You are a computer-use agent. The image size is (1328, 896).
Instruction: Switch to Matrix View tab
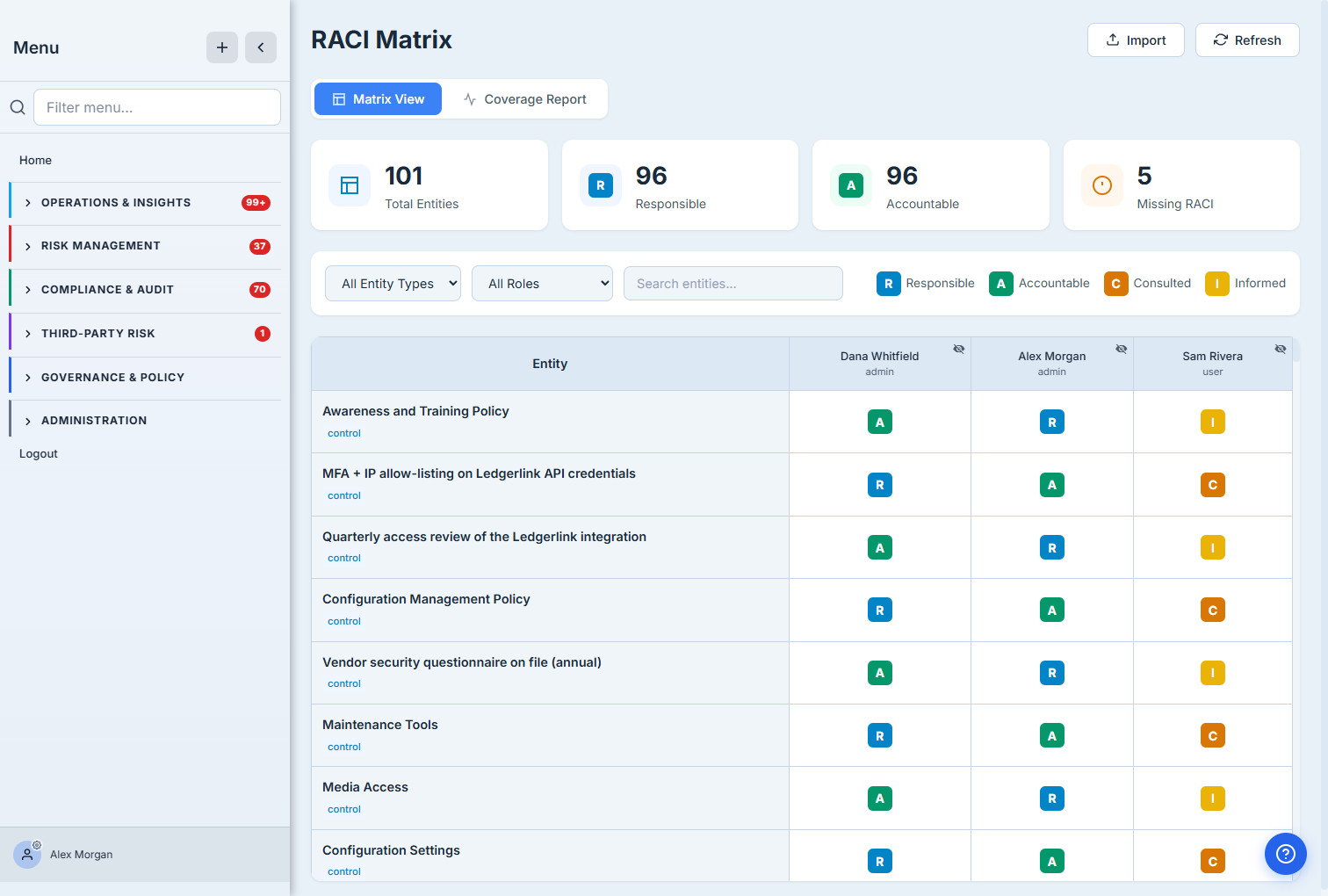pyautogui.click(x=378, y=99)
